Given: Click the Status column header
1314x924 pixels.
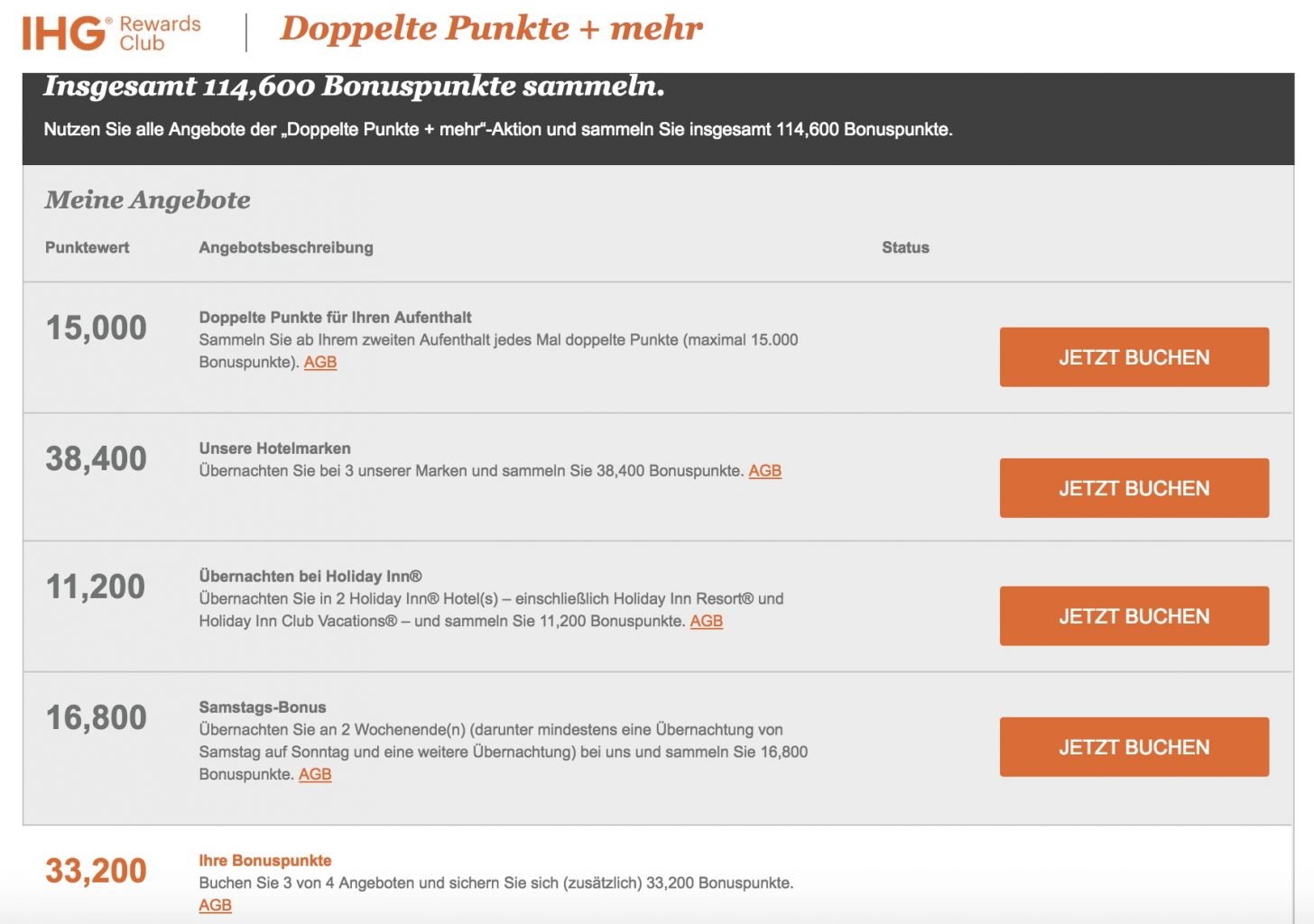Looking at the screenshot, I should pyautogui.click(x=905, y=247).
